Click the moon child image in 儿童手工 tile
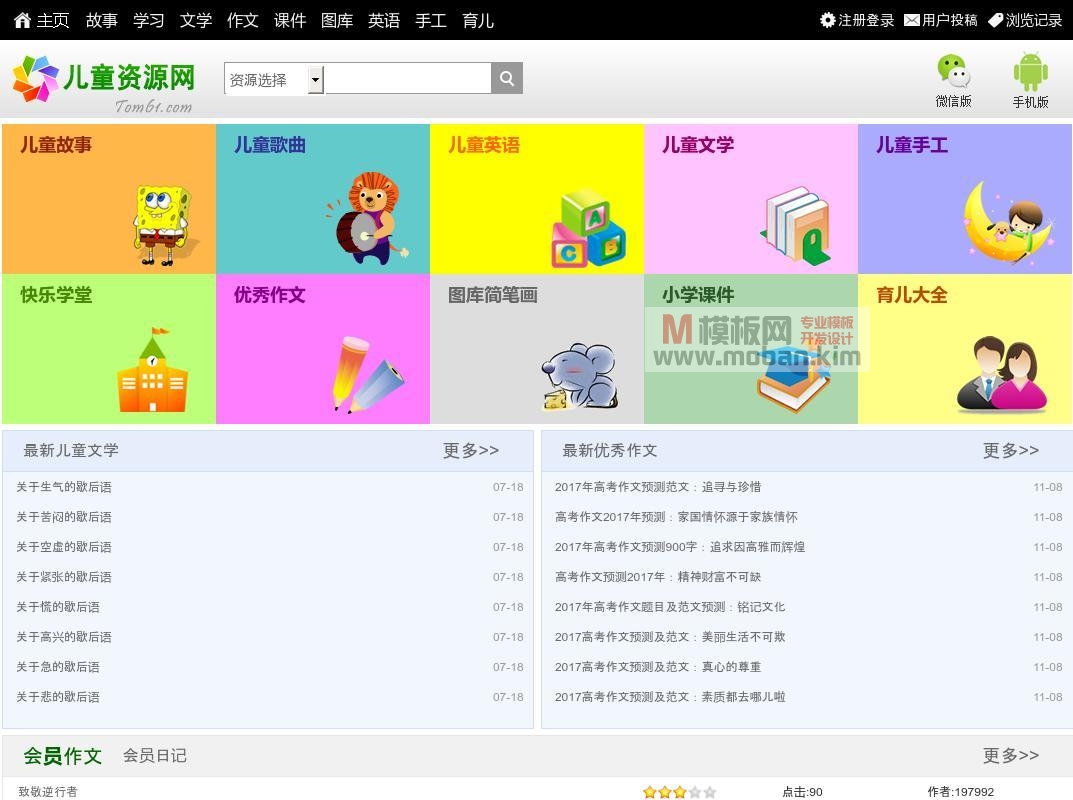 (1007, 224)
